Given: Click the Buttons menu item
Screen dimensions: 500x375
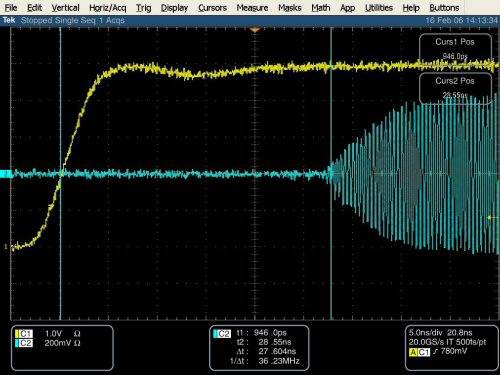Looking at the screenshot, I should [x=444, y=8].
